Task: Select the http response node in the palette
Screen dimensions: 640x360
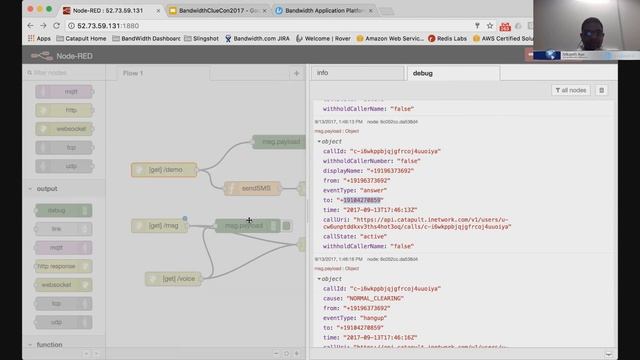Action: [64, 266]
